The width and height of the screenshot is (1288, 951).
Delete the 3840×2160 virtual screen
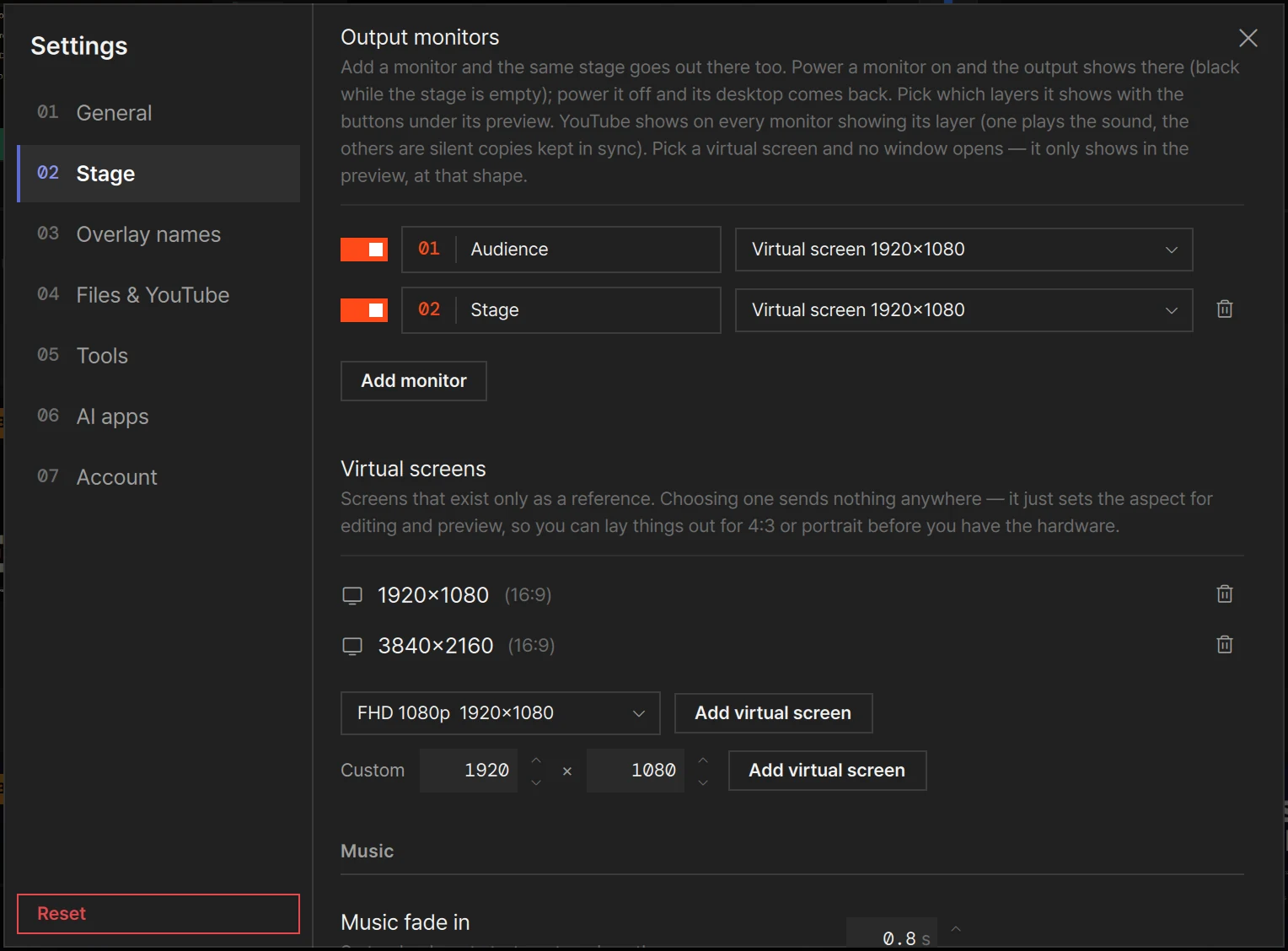click(x=1225, y=645)
